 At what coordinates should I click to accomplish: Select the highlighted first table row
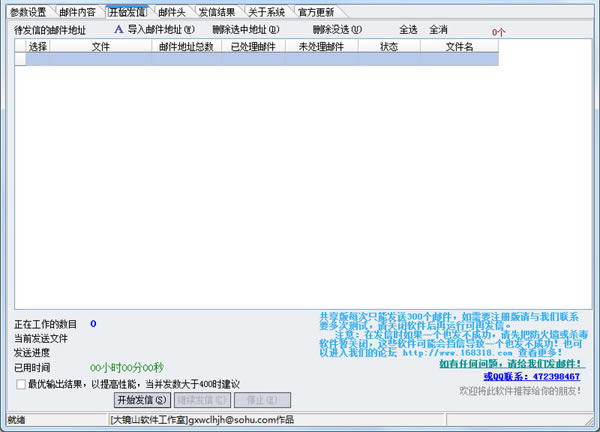[262, 59]
